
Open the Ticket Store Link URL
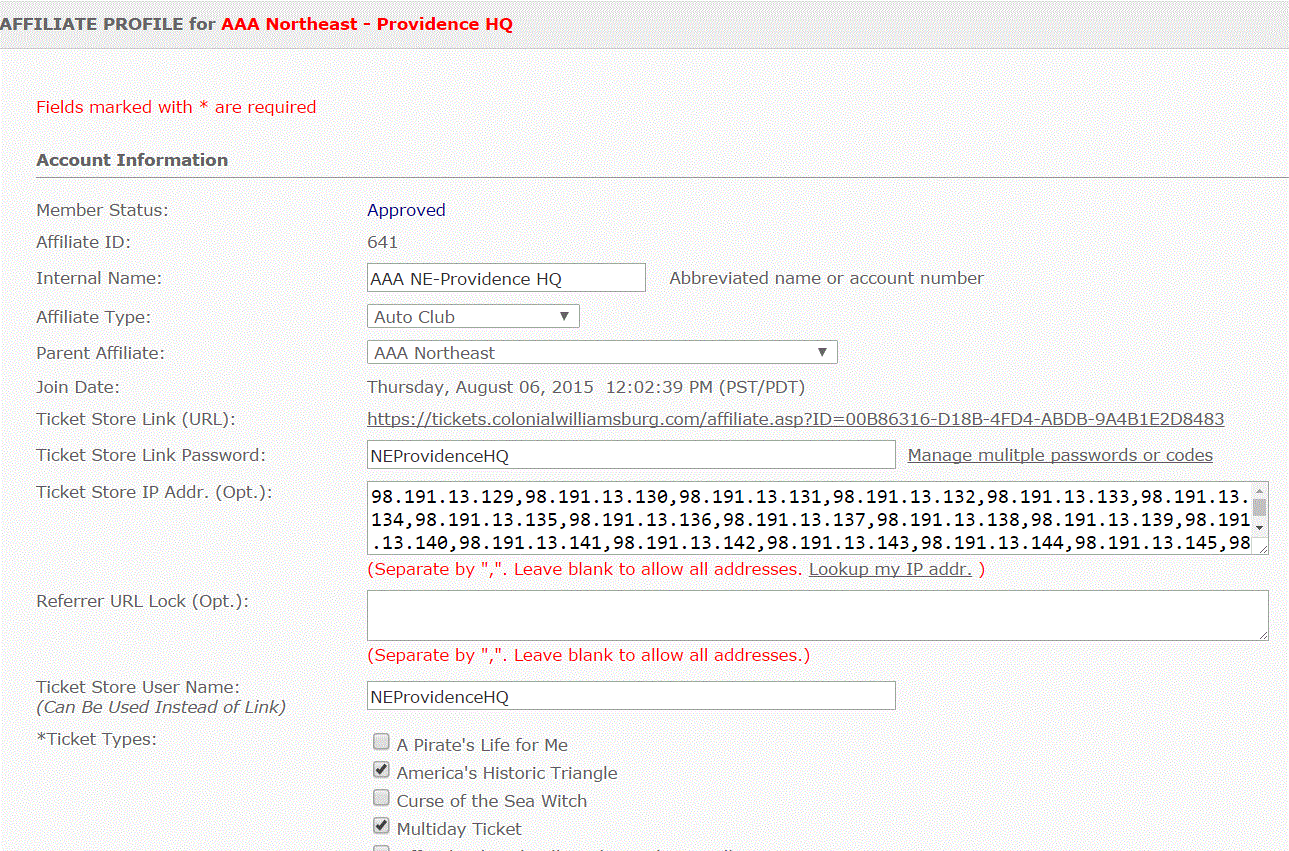(795, 419)
